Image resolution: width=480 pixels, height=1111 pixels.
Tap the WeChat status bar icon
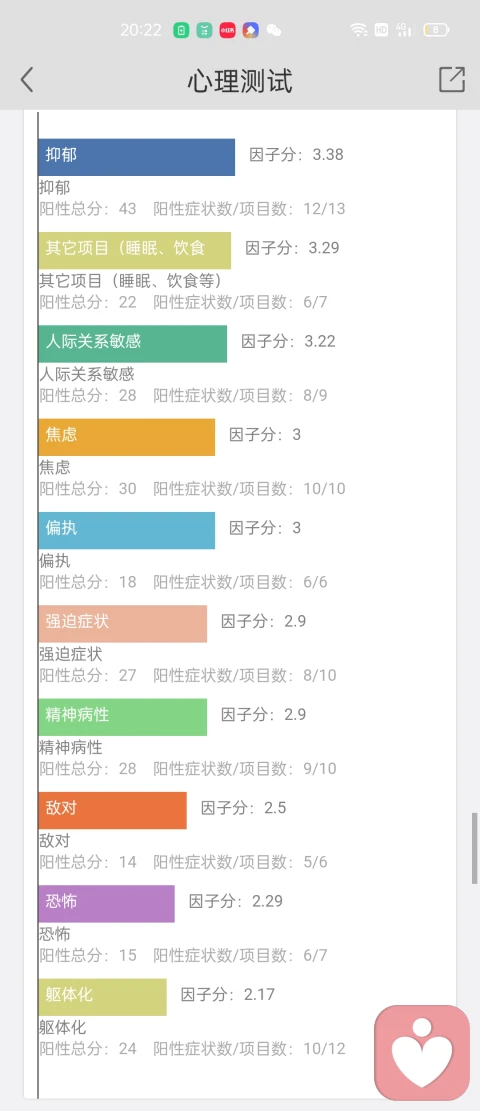274,30
